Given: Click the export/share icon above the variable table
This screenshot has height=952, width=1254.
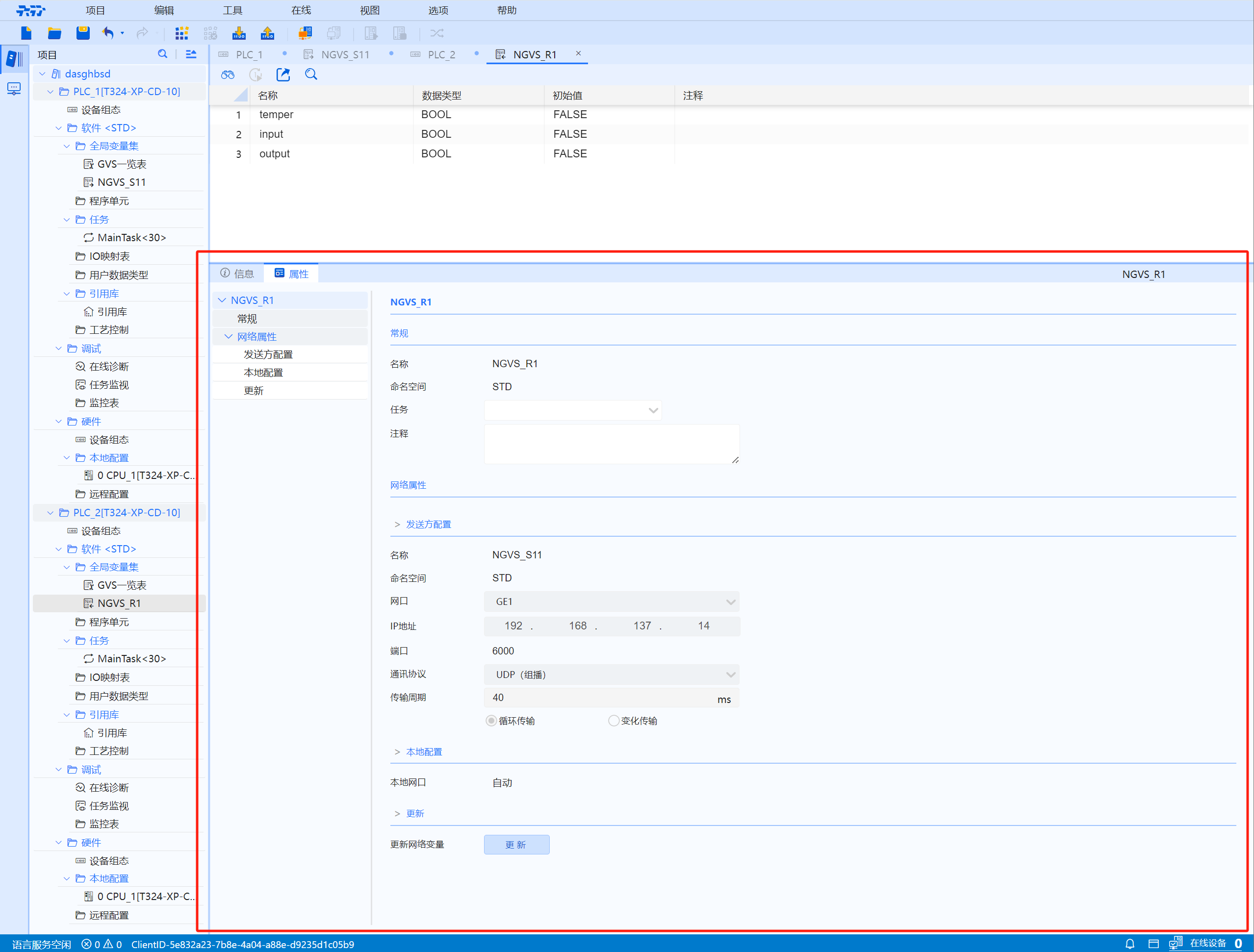Looking at the screenshot, I should click(x=283, y=74).
